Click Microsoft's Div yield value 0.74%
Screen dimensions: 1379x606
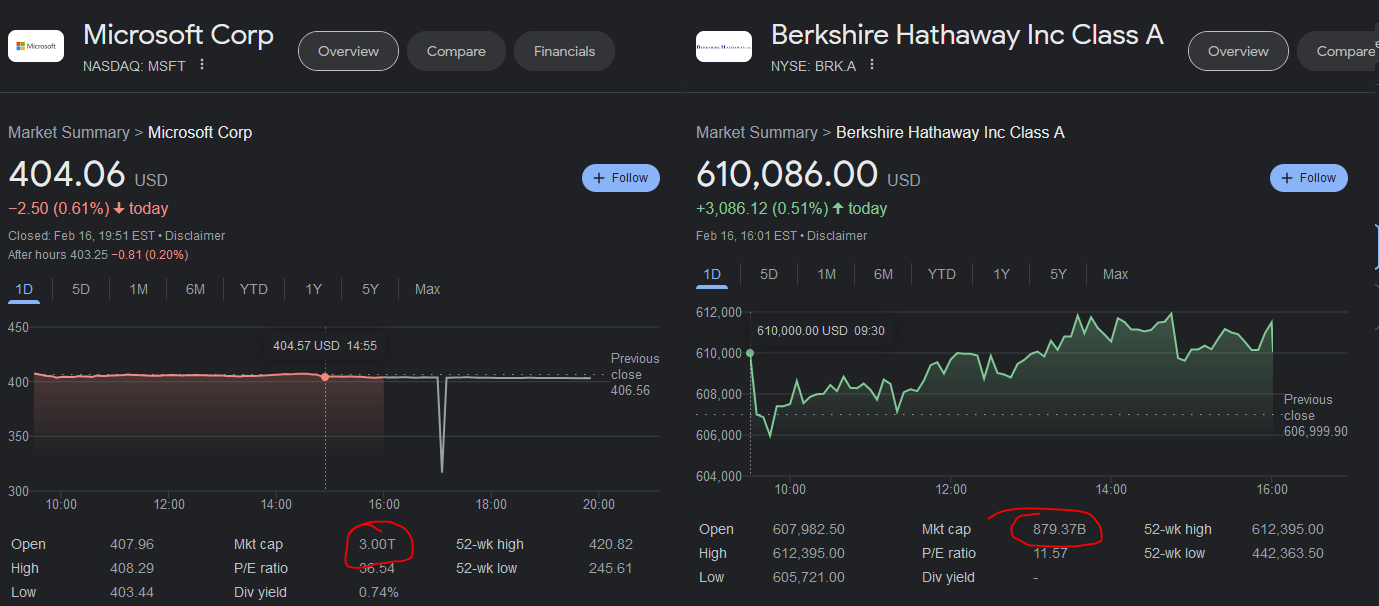(x=378, y=592)
